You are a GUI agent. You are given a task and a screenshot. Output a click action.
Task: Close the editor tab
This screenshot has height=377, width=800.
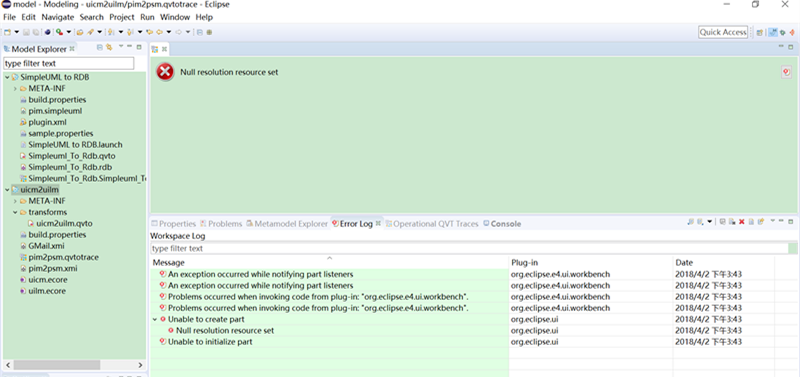tap(164, 49)
